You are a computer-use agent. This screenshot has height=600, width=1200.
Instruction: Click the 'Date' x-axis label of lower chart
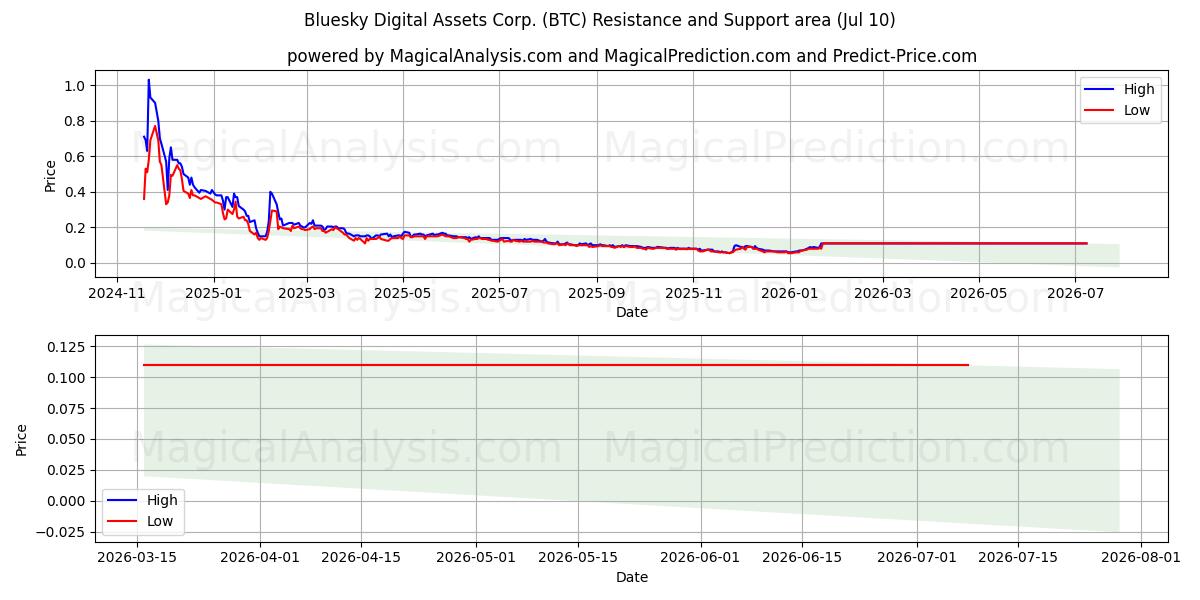pyautogui.click(x=632, y=577)
